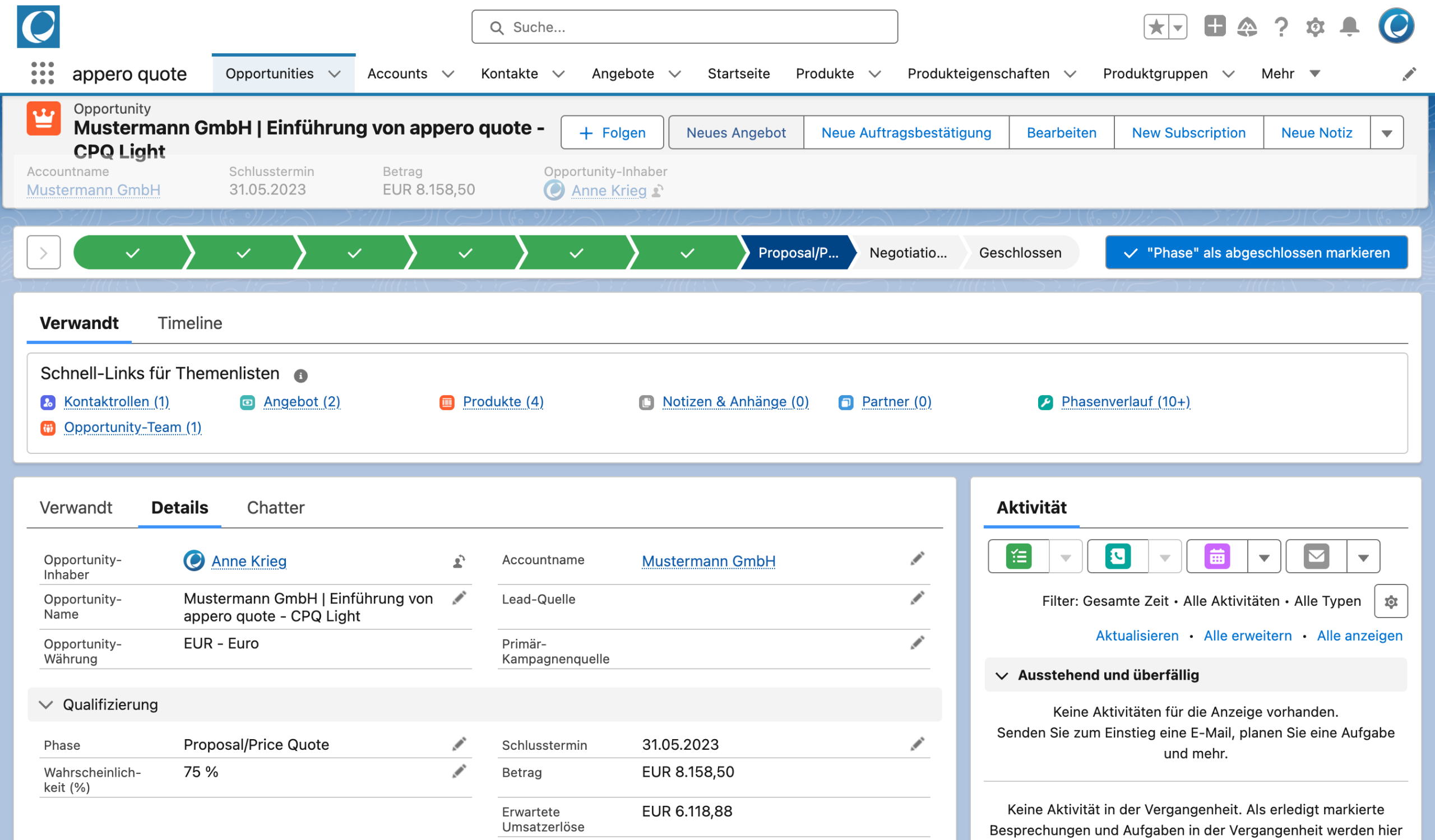1435x840 pixels.
Task: Switch to the Chatter tab
Action: click(x=276, y=507)
